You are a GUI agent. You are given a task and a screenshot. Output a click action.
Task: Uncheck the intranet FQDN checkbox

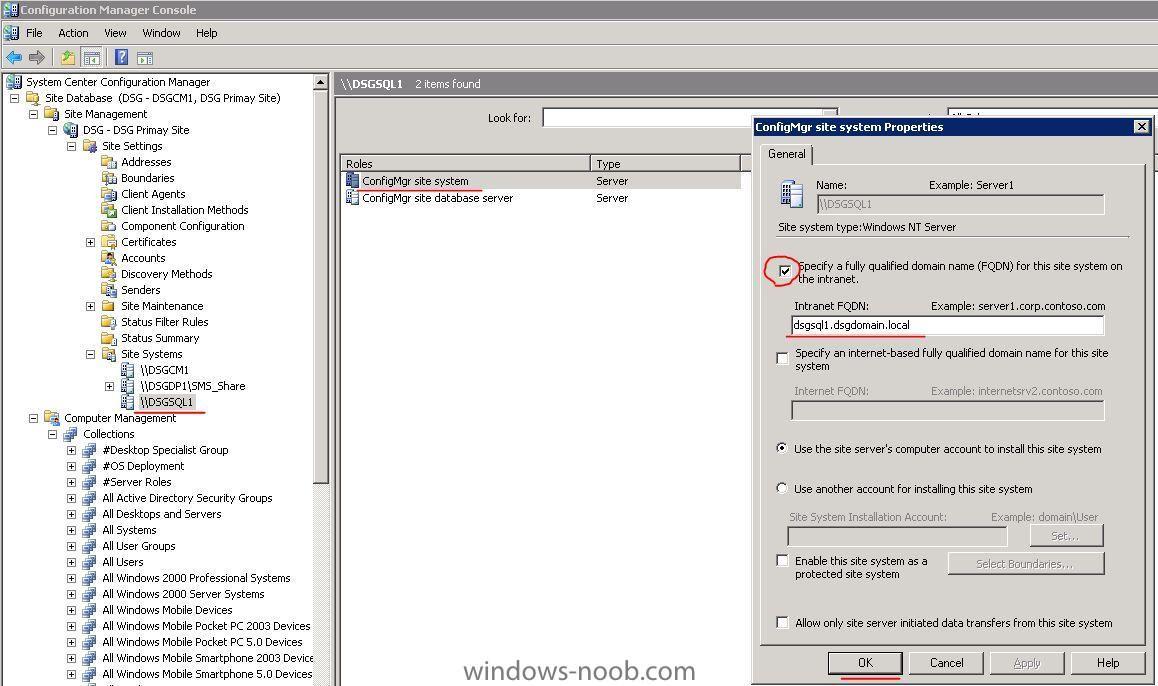[x=784, y=271]
